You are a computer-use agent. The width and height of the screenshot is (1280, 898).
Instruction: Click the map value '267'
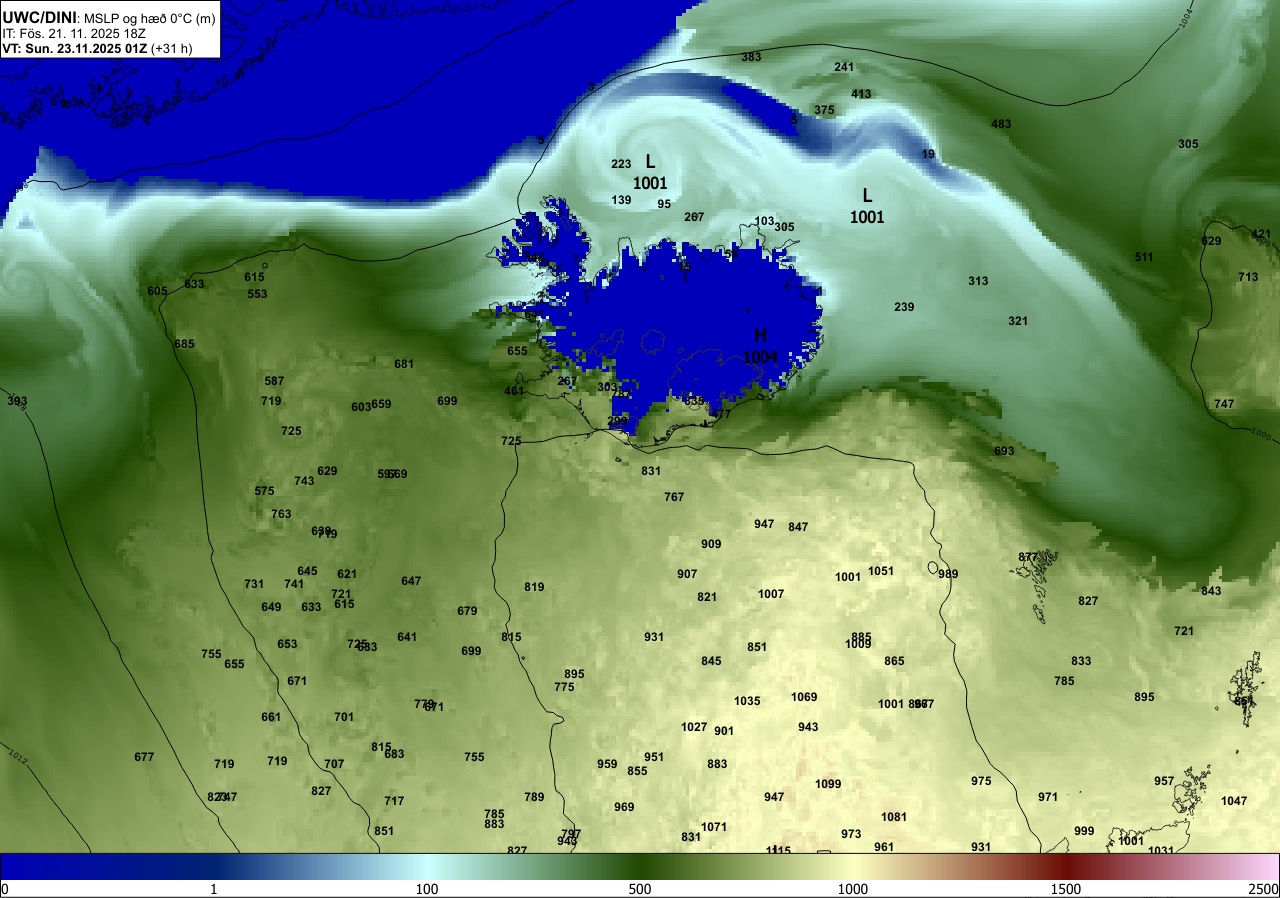[x=567, y=381]
